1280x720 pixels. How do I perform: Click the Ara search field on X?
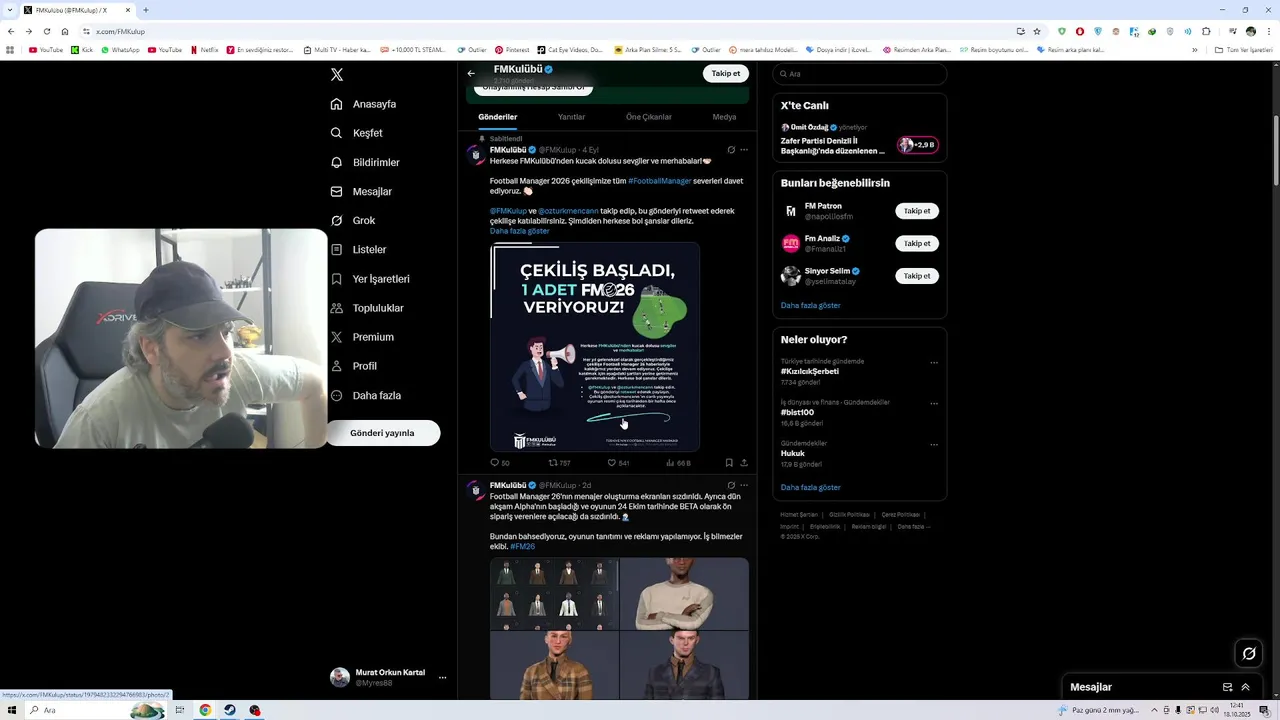[859, 74]
